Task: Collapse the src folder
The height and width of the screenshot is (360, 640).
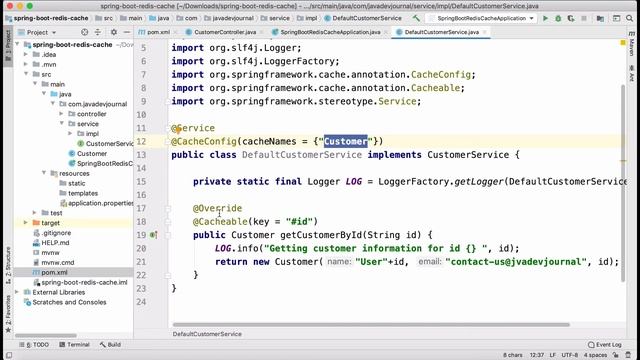Action: click(x=26, y=74)
